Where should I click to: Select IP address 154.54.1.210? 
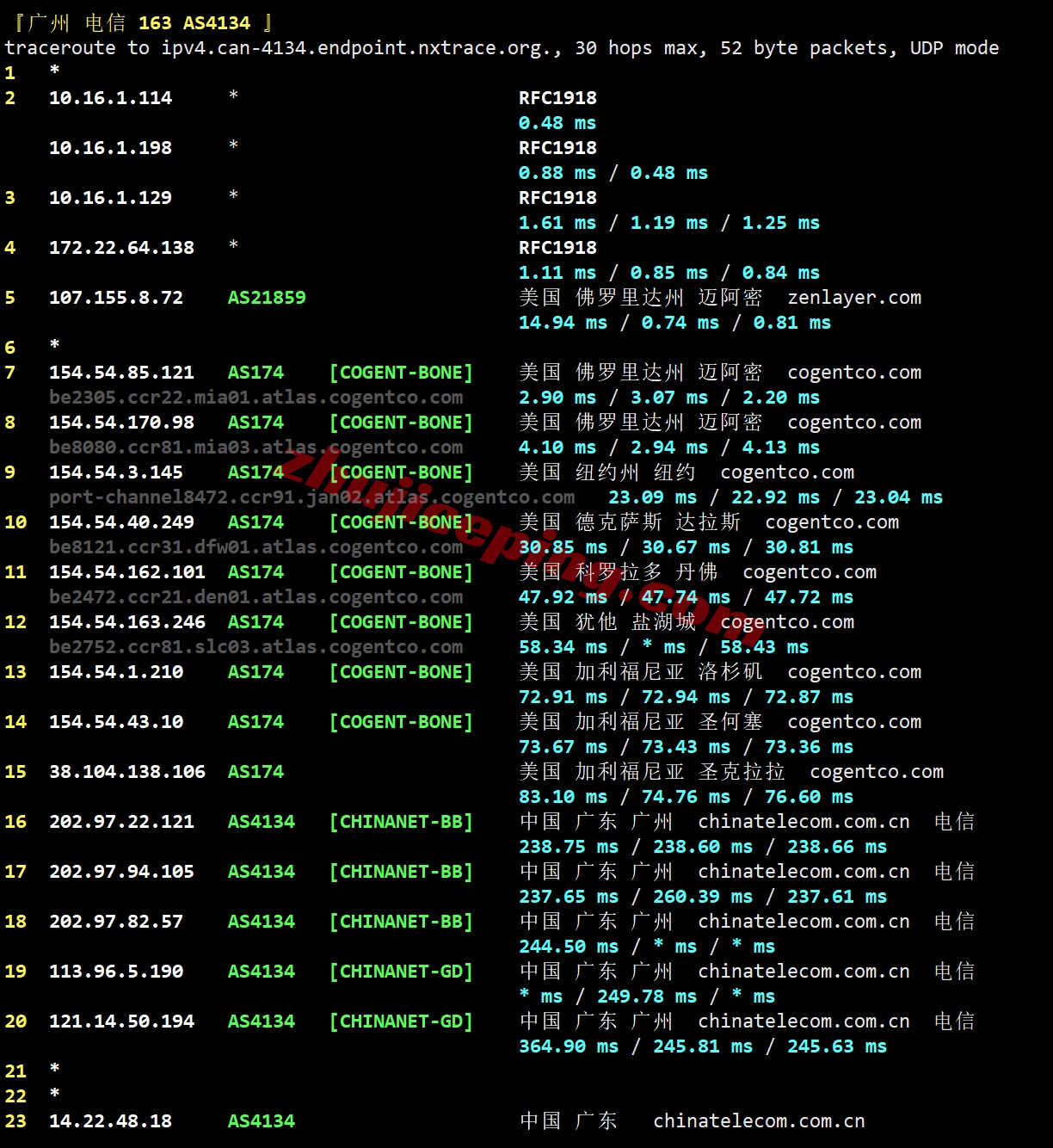pyautogui.click(x=116, y=672)
